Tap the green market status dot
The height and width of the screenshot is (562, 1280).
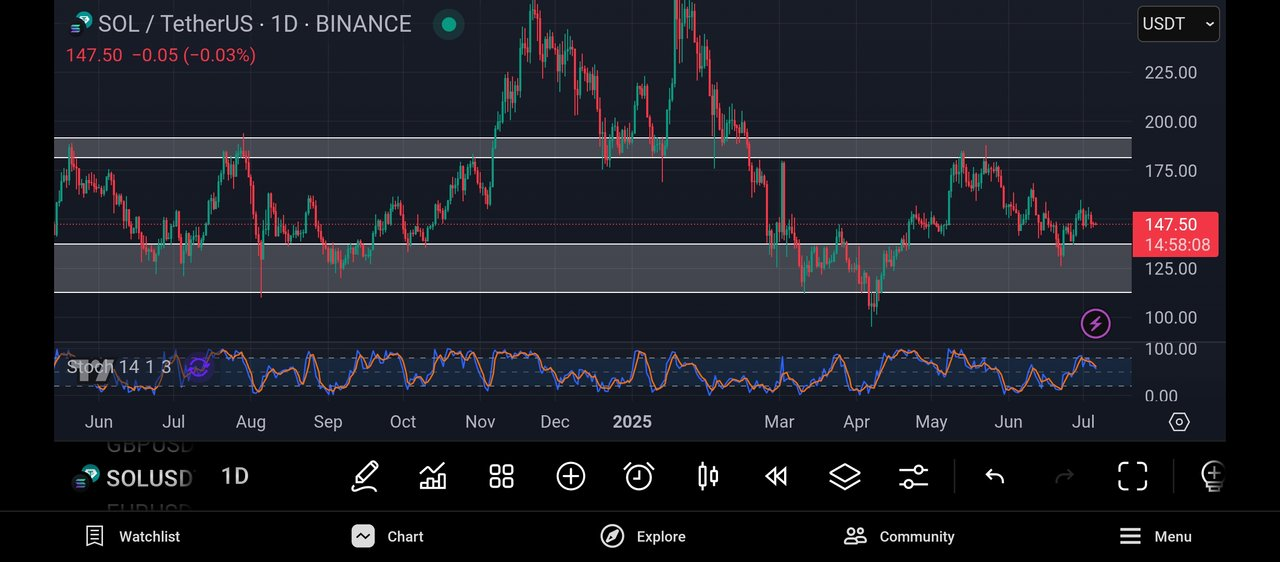point(448,24)
